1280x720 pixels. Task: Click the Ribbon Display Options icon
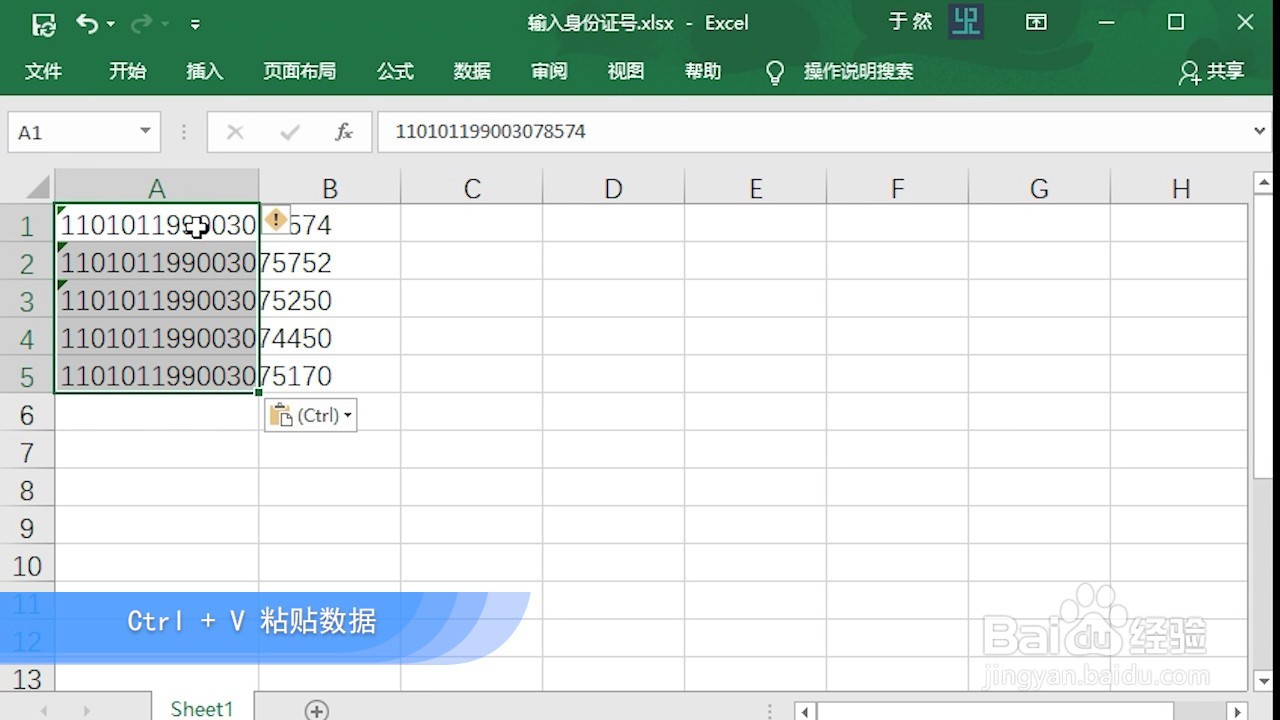tap(1036, 22)
